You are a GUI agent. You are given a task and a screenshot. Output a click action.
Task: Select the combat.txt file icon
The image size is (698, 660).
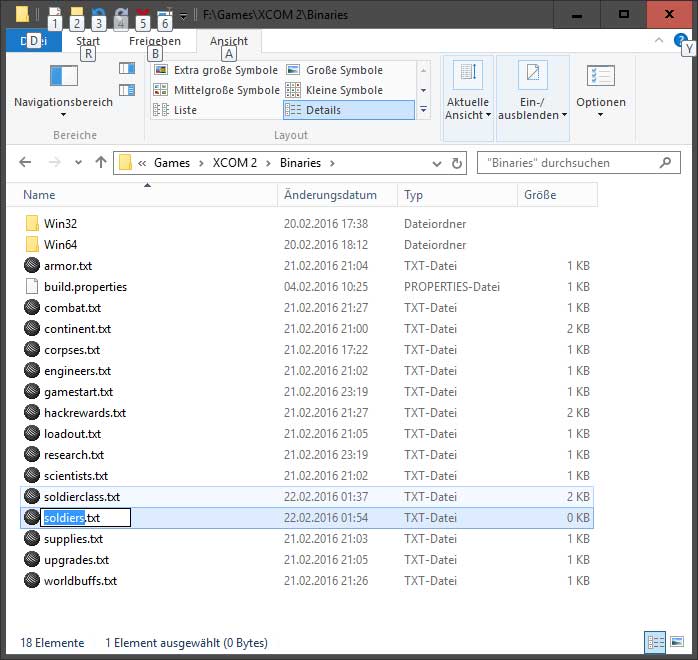(32, 308)
